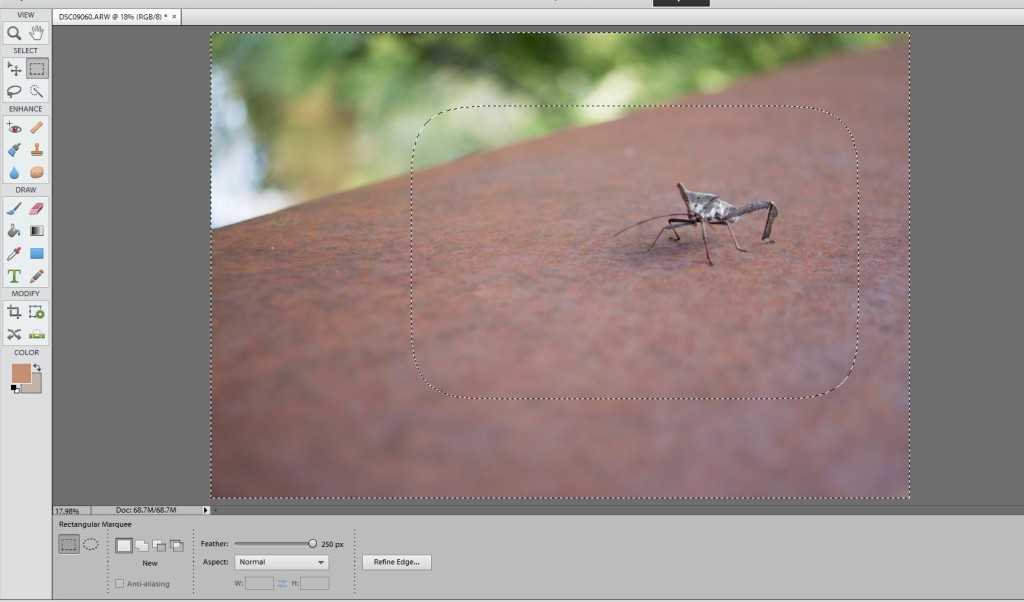The width and height of the screenshot is (1024, 602).
Task: Select the Hand tool
Action: click(x=37, y=33)
